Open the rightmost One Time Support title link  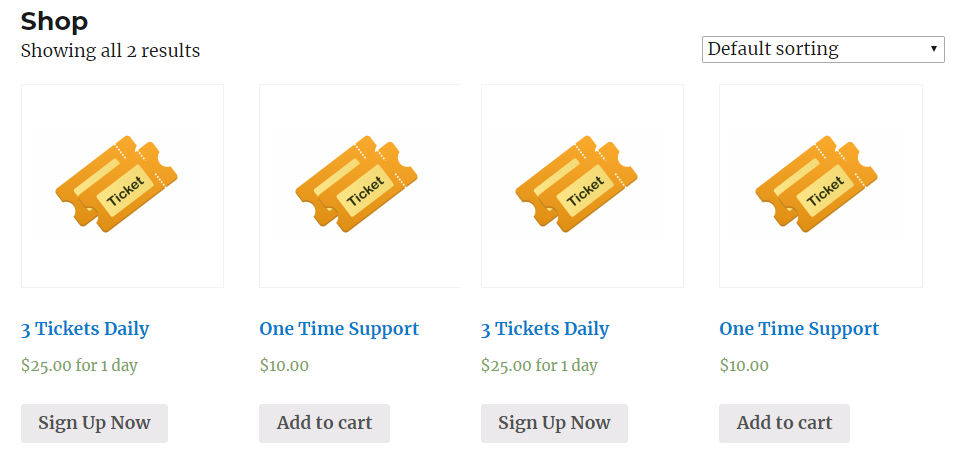[x=799, y=329]
